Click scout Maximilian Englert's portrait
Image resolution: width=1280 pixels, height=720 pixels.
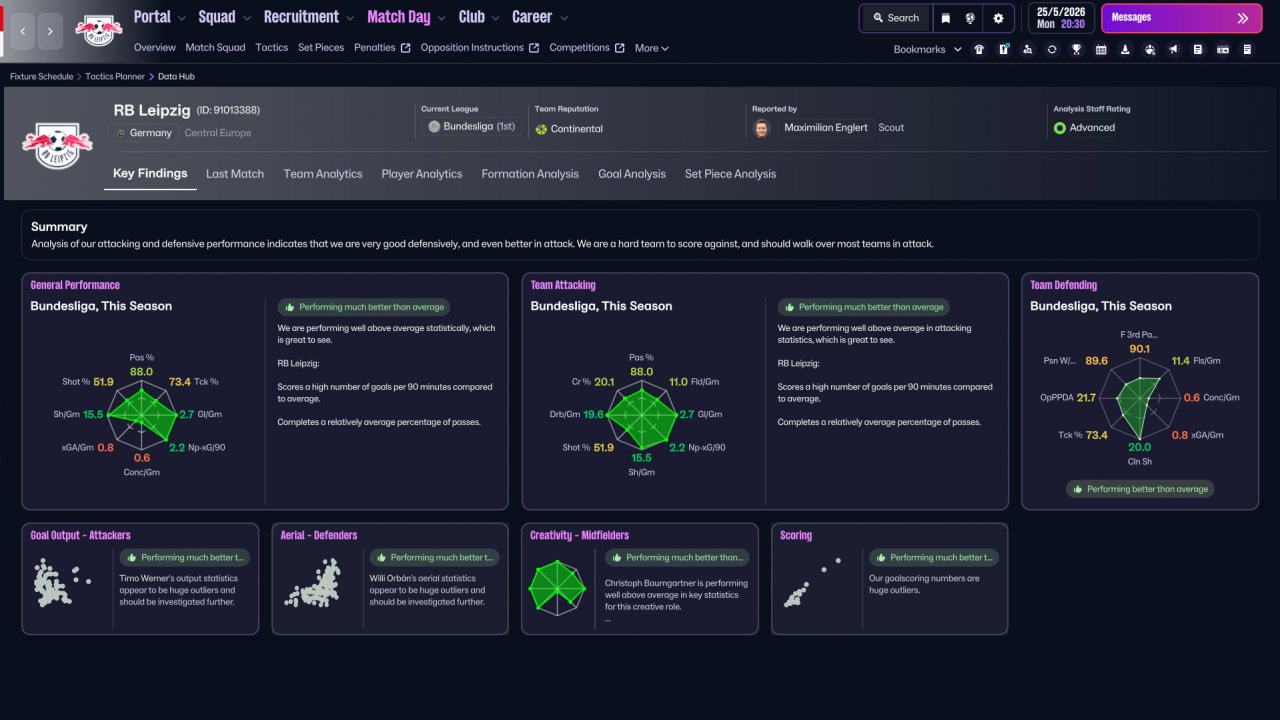[762, 128]
